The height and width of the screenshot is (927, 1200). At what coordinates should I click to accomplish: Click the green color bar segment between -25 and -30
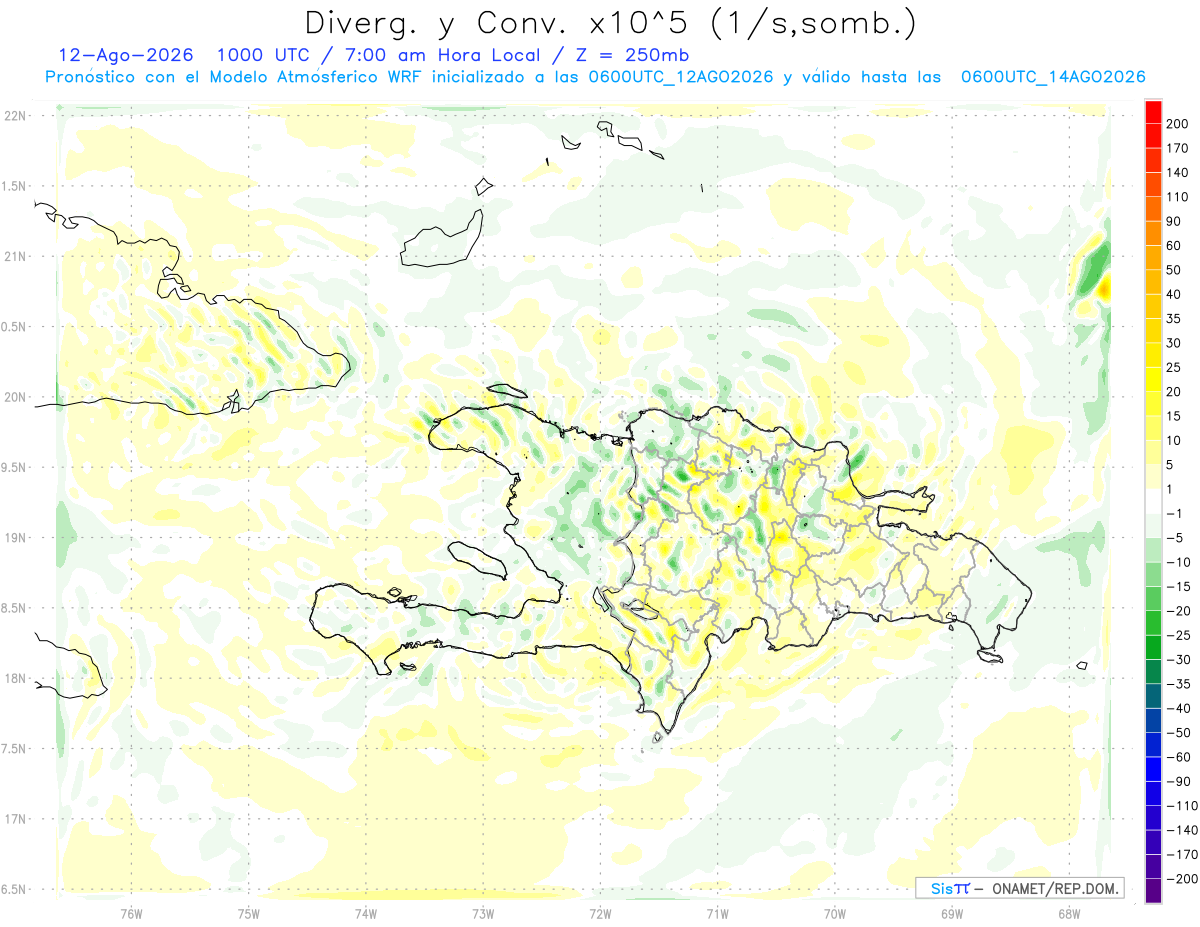coord(1153,647)
